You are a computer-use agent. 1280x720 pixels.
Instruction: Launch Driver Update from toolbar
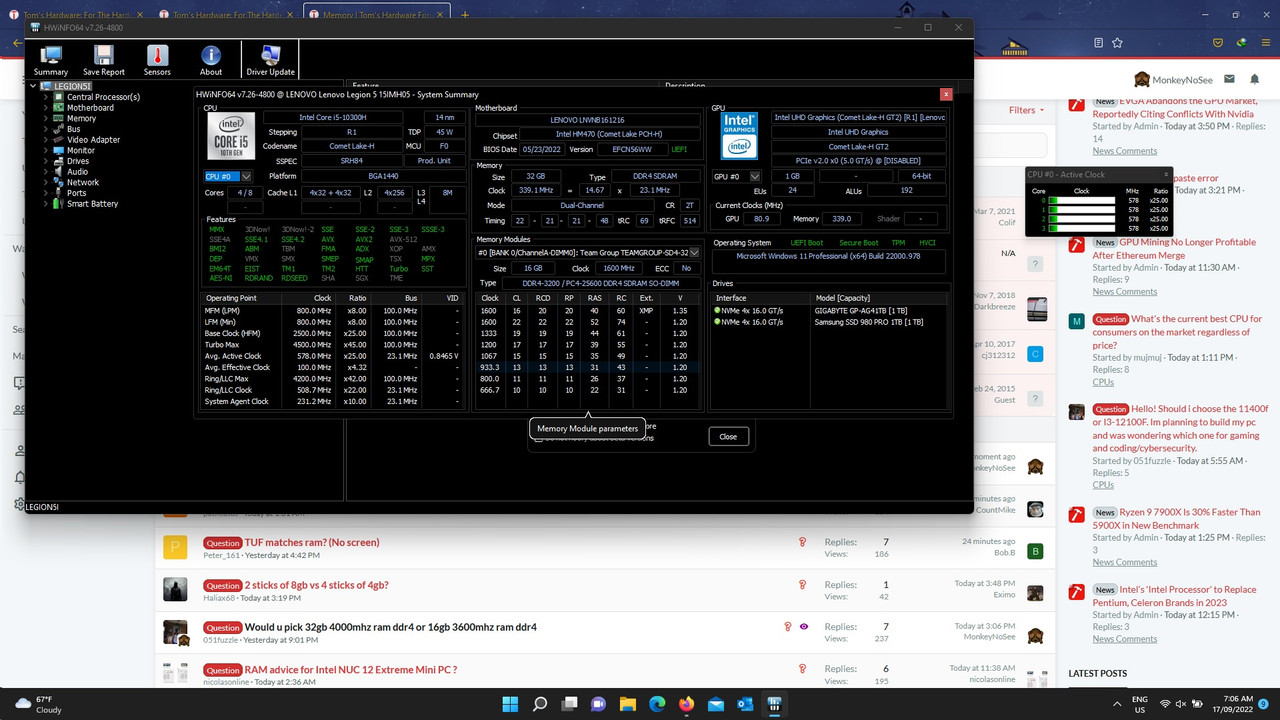271,60
